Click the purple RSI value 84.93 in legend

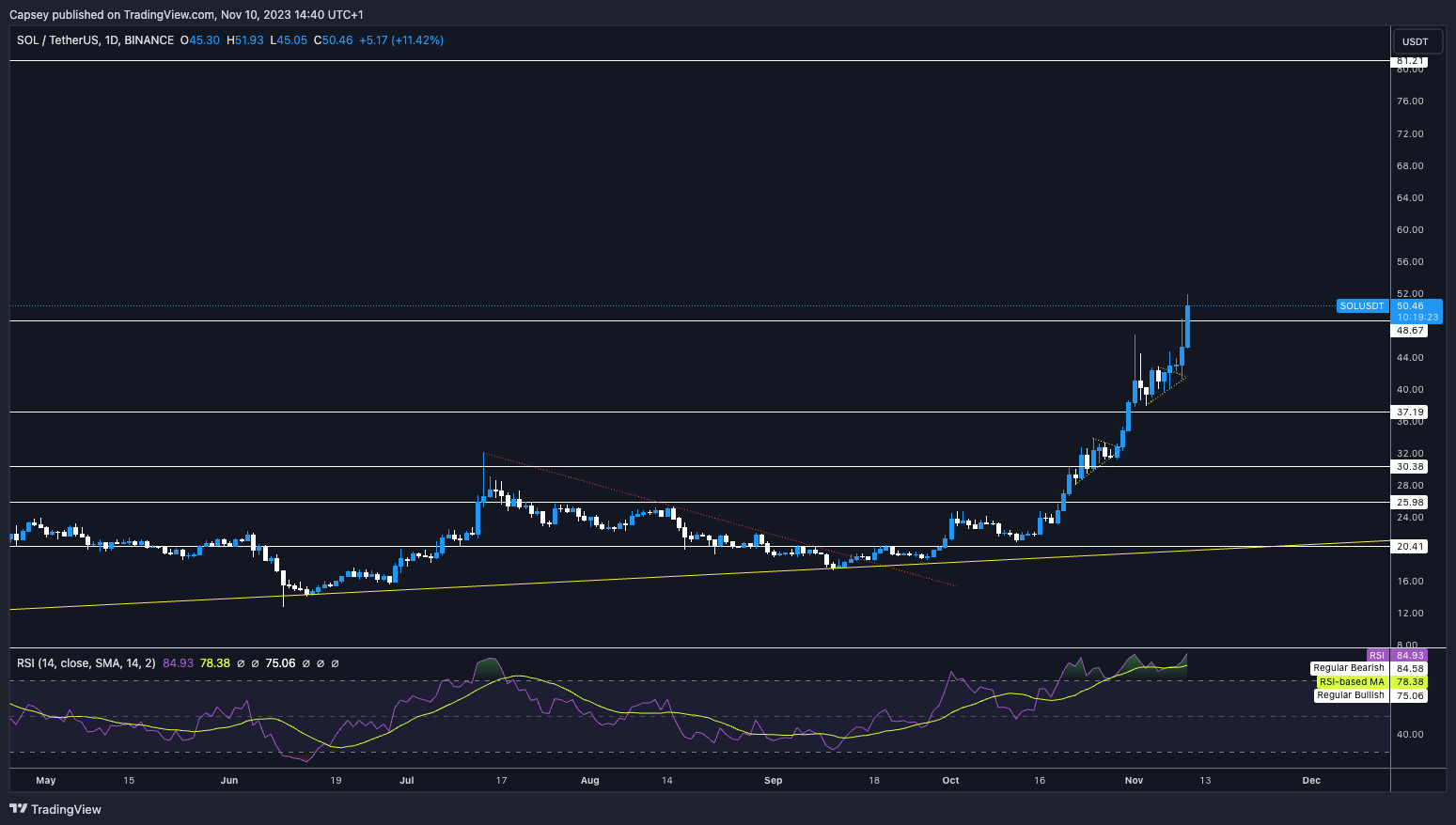[x=178, y=663]
